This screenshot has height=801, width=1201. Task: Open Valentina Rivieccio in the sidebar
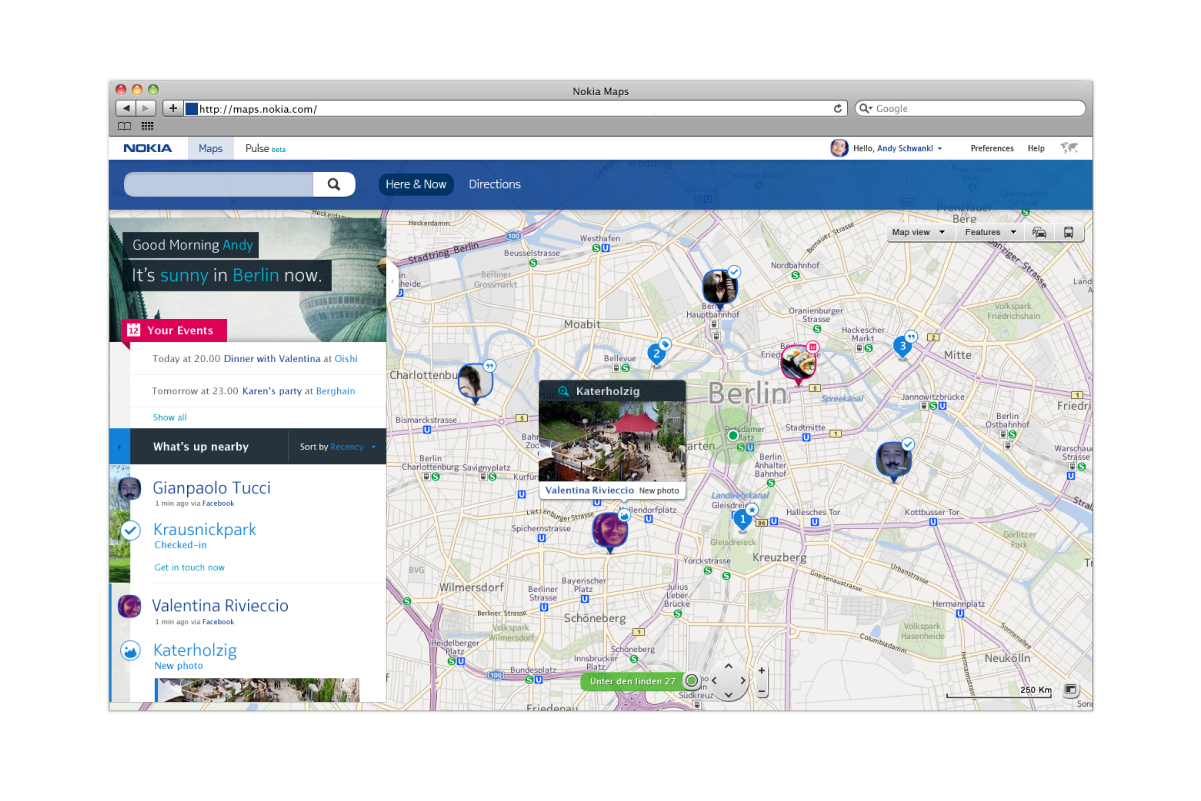click(220, 605)
